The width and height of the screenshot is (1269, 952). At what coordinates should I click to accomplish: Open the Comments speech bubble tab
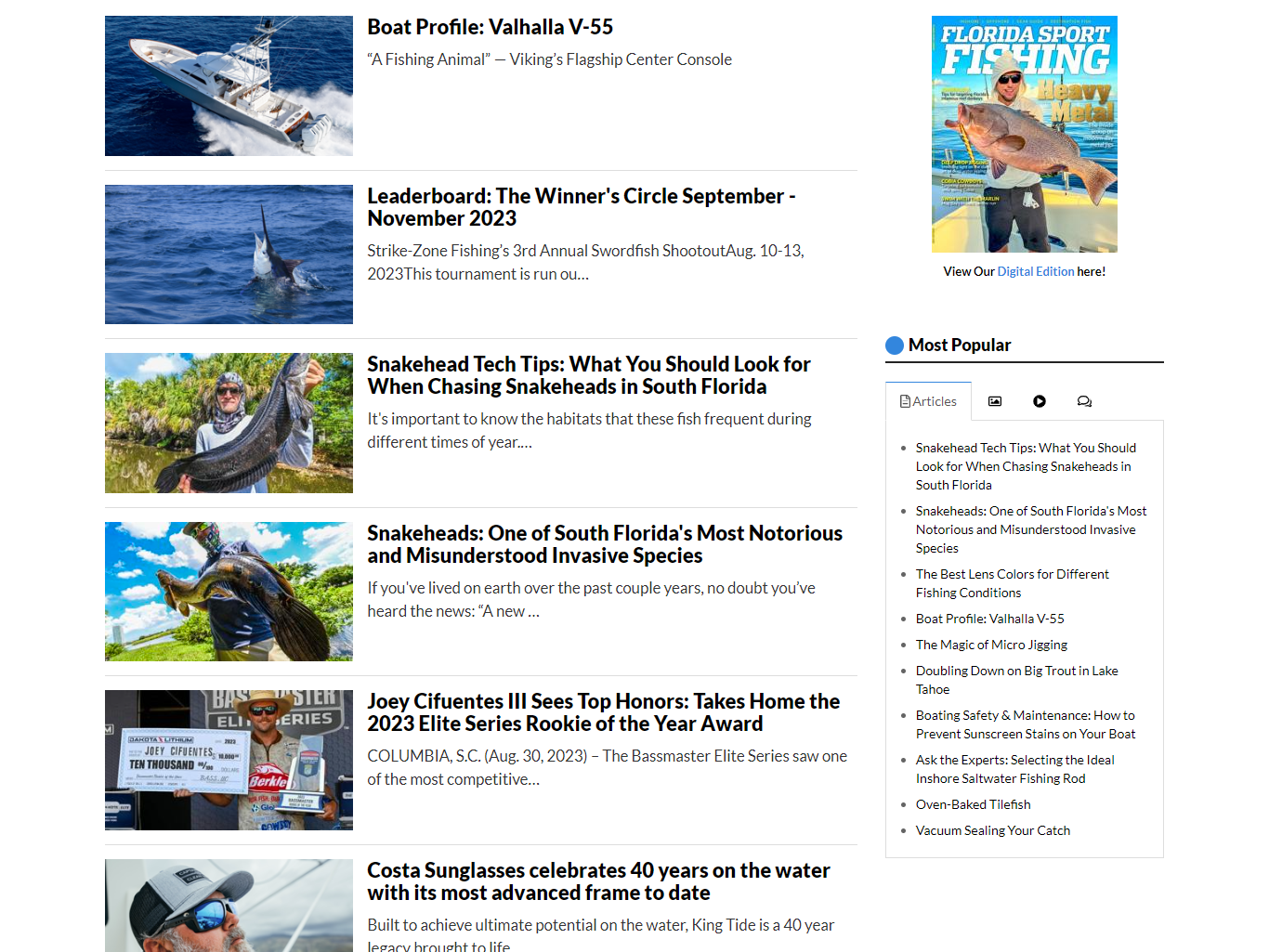[x=1084, y=401]
